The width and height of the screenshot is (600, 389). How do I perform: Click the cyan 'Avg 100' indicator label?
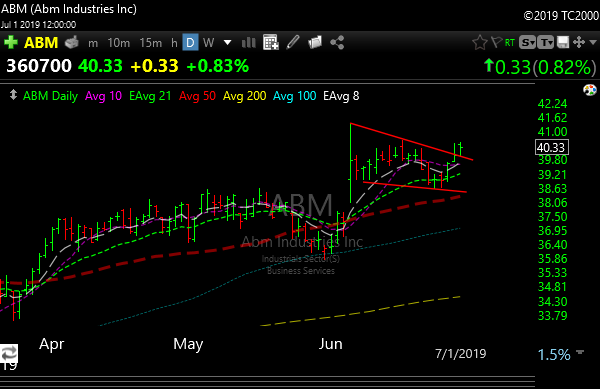tap(295, 96)
